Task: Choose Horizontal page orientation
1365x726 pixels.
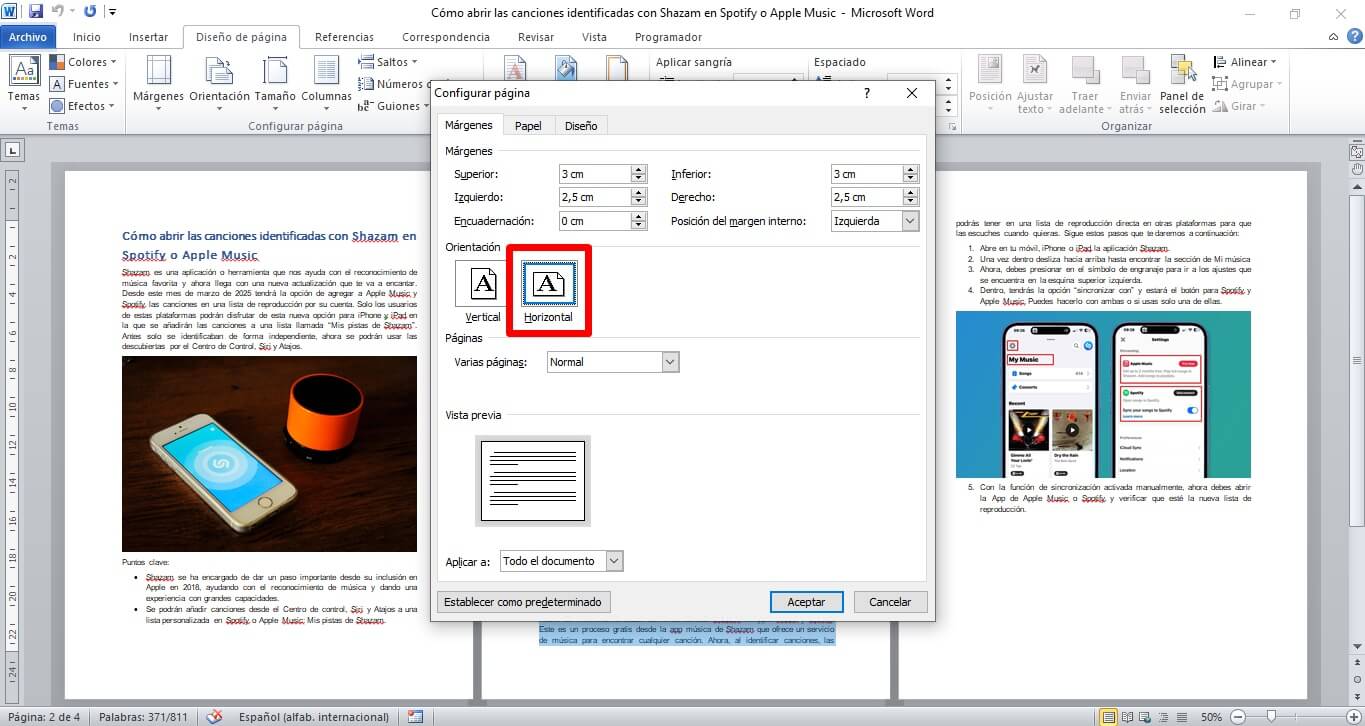Action: click(549, 291)
